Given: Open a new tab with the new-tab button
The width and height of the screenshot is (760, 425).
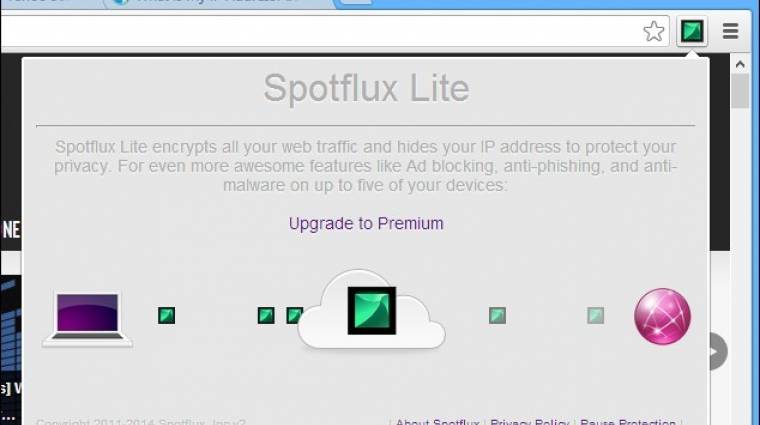Looking at the screenshot, I should (x=356, y=2).
